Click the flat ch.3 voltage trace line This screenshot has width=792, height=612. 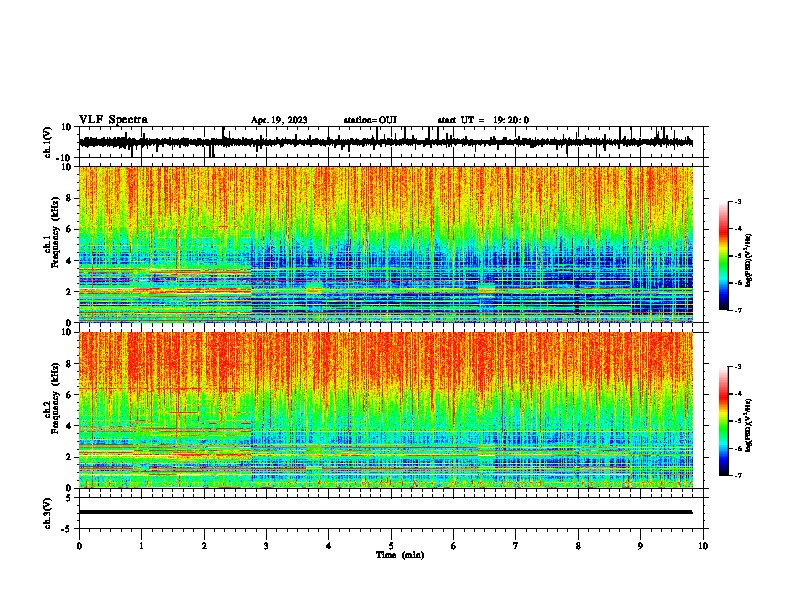(x=386, y=512)
